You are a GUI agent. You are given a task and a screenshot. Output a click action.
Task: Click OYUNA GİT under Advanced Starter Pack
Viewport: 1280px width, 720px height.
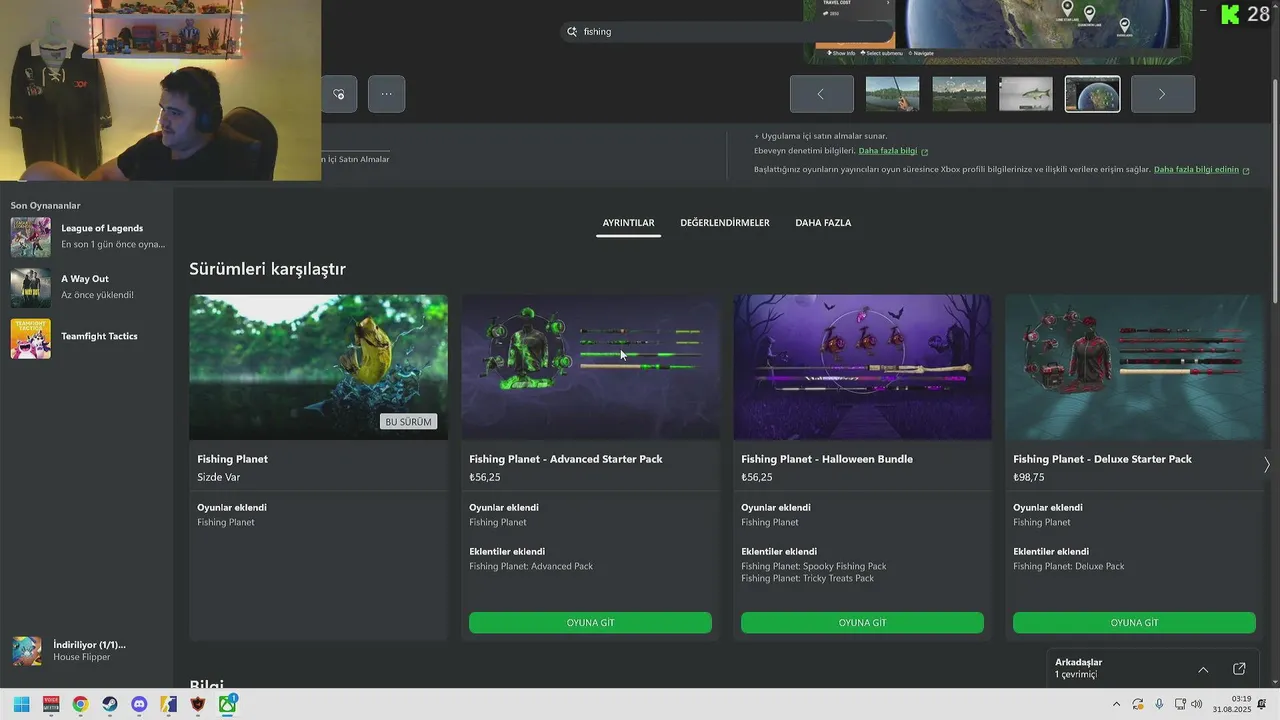(590, 623)
